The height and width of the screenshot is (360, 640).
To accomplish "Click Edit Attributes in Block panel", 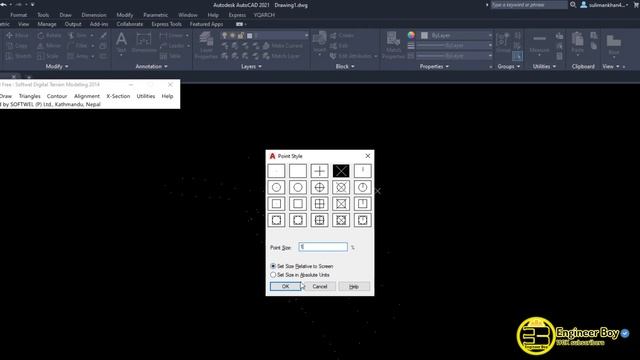I will (x=353, y=56).
